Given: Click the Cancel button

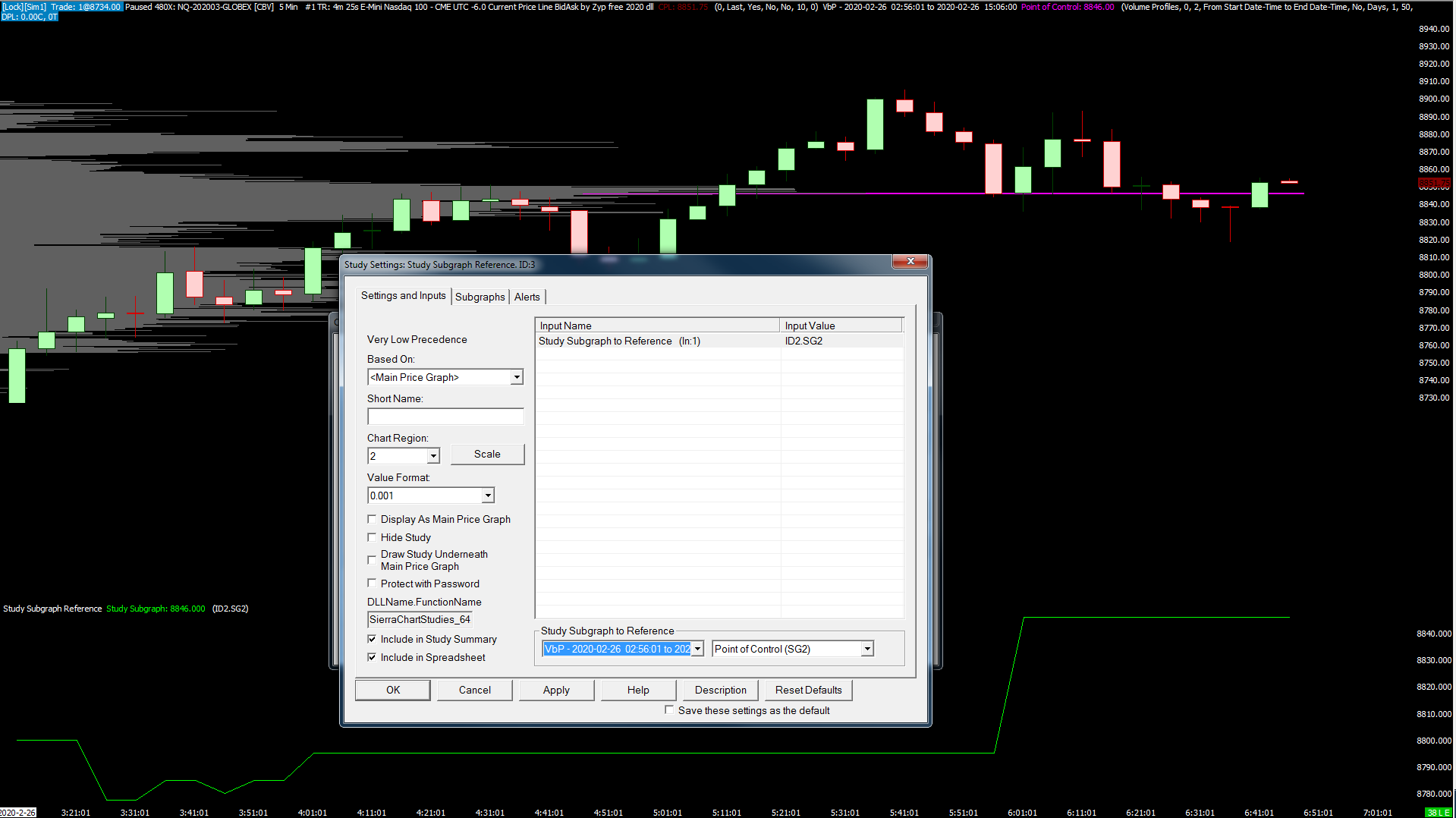Looking at the screenshot, I should [475, 690].
